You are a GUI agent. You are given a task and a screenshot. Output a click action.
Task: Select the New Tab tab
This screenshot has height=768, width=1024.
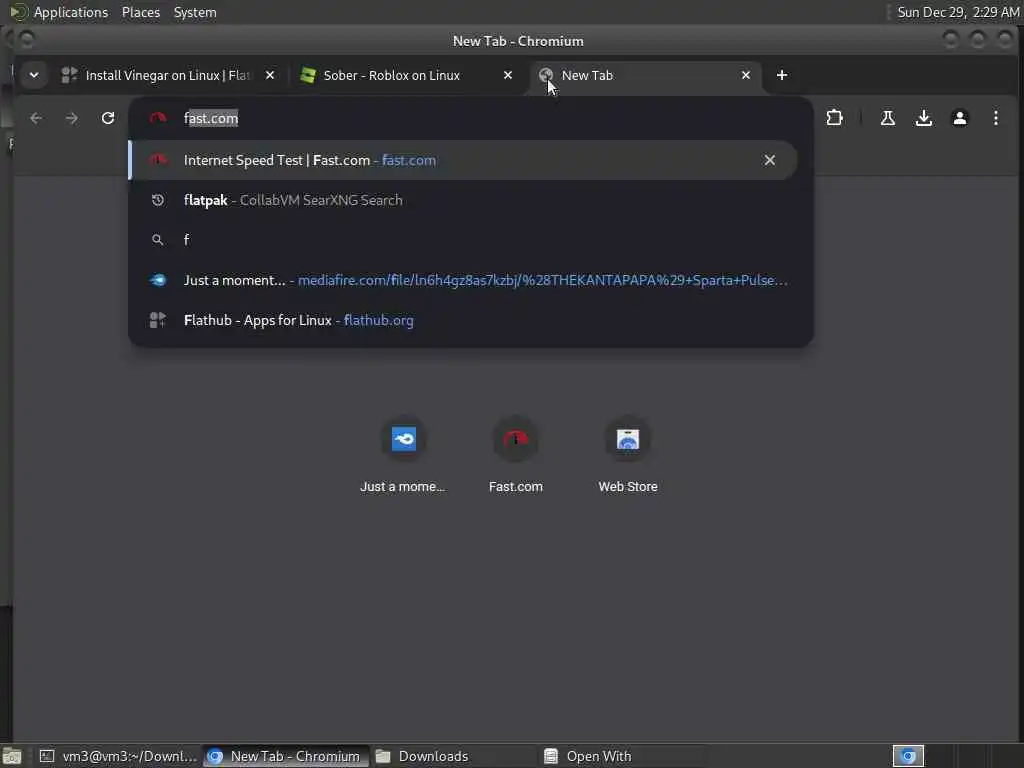coord(643,75)
